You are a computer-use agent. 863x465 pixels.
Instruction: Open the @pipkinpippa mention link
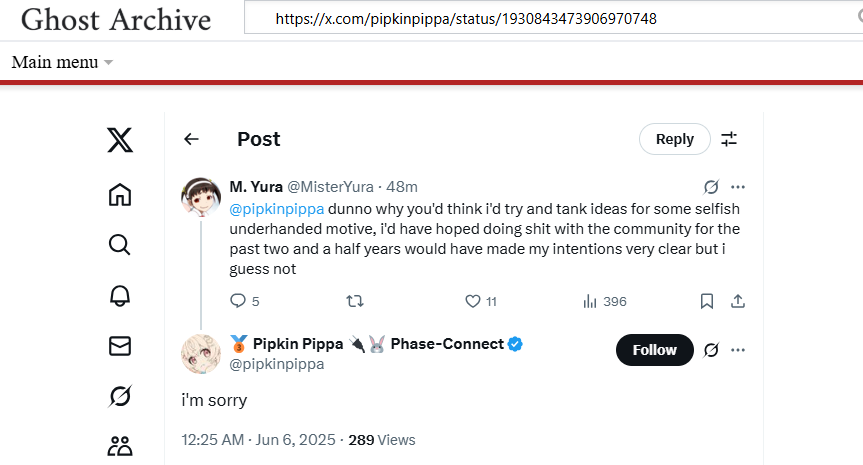[277, 209]
